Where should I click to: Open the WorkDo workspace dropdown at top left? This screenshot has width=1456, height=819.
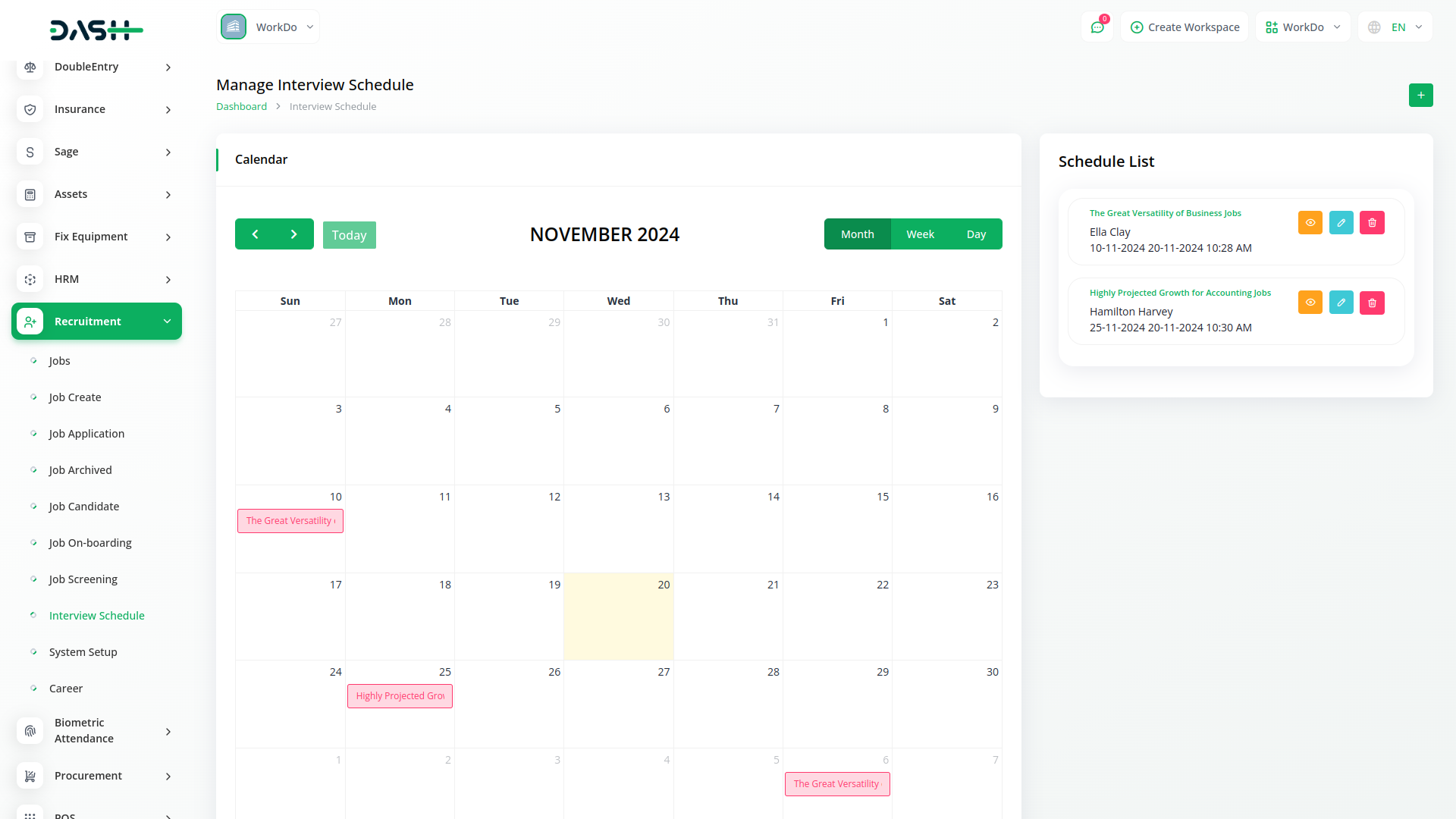[x=268, y=27]
